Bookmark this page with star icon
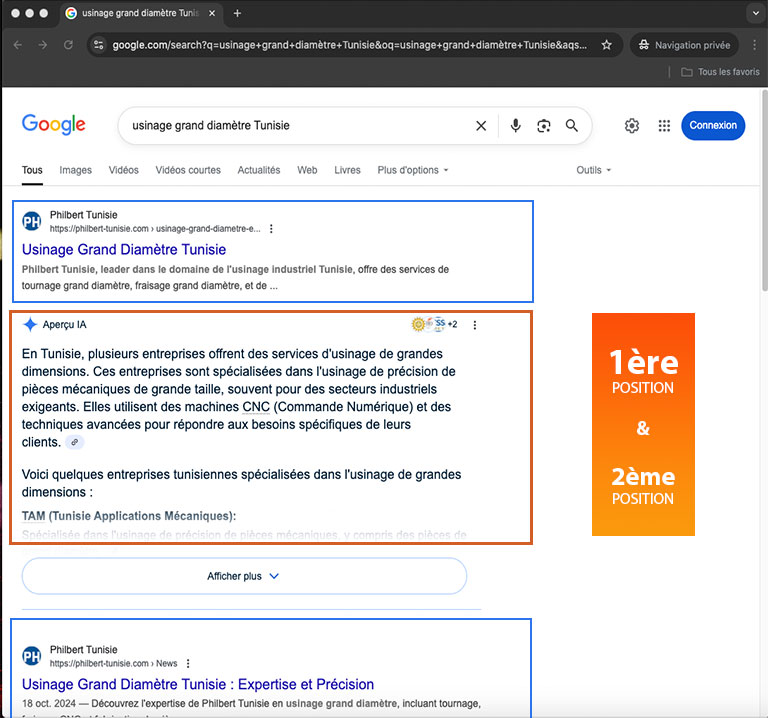This screenshot has width=768, height=718. pyautogui.click(x=606, y=45)
